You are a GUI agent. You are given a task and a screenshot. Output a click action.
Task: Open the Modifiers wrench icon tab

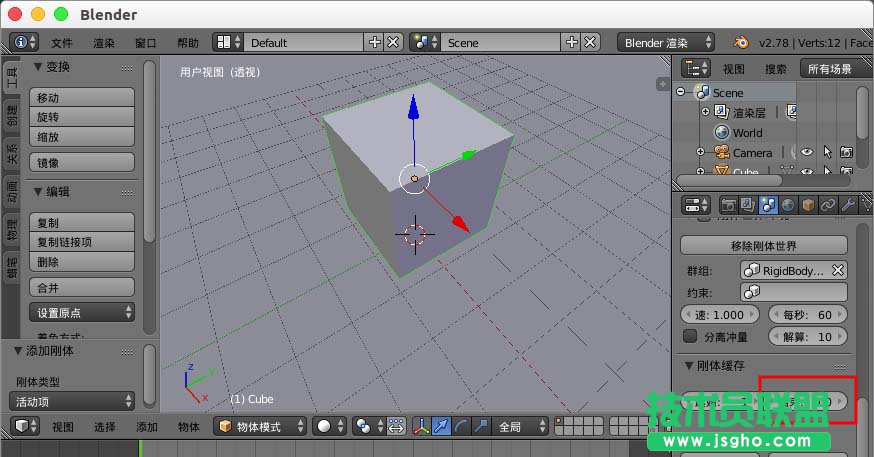pyautogui.click(x=848, y=205)
